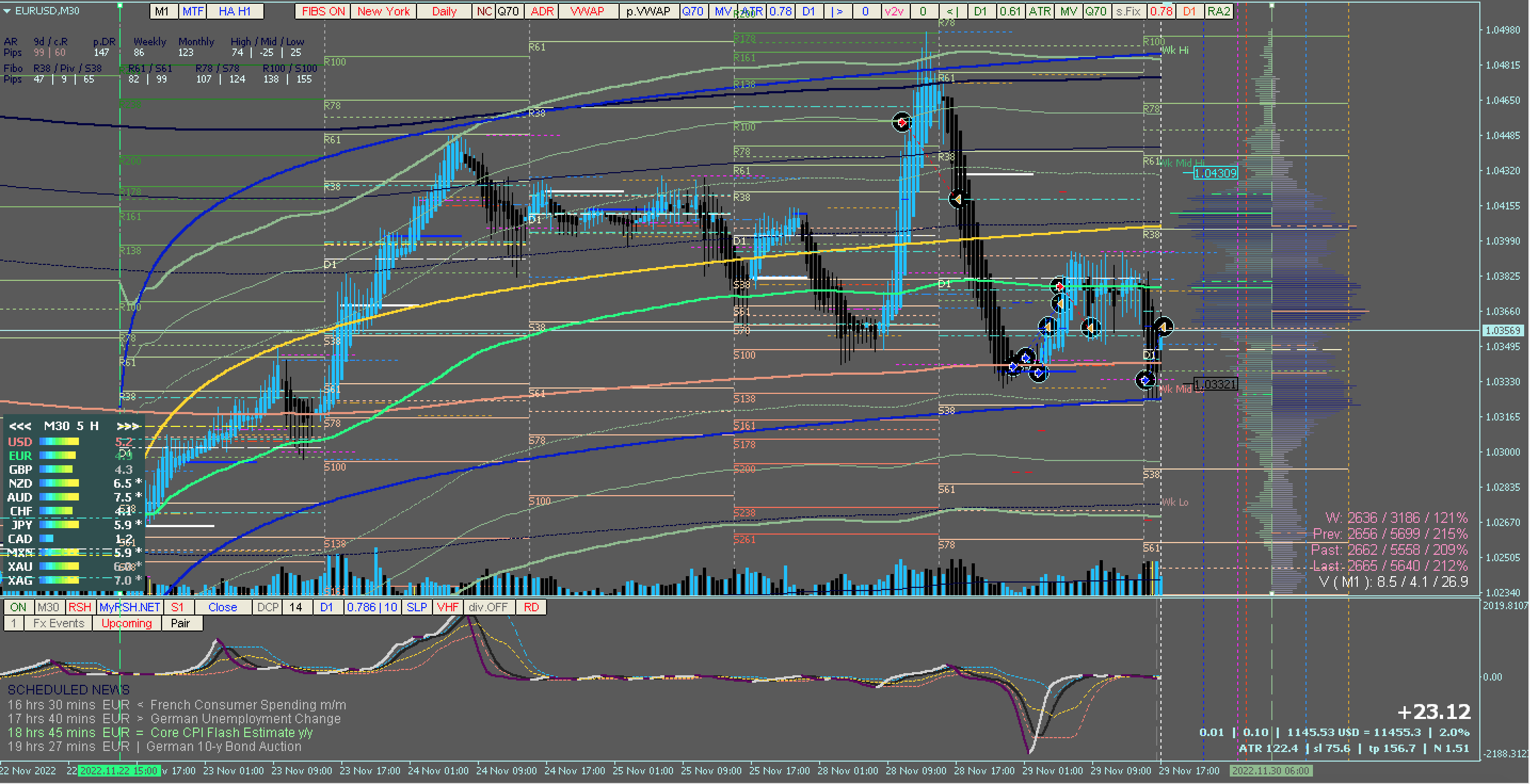Viewport: 1530px width, 784px height.
Task: Switch to the Upcoming news tab
Action: [x=126, y=623]
